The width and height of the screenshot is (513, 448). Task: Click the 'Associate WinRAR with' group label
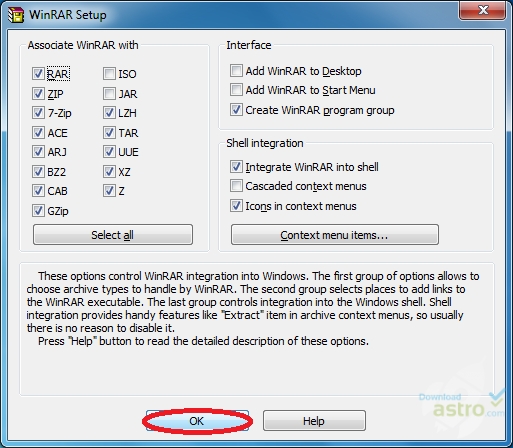coord(83,45)
